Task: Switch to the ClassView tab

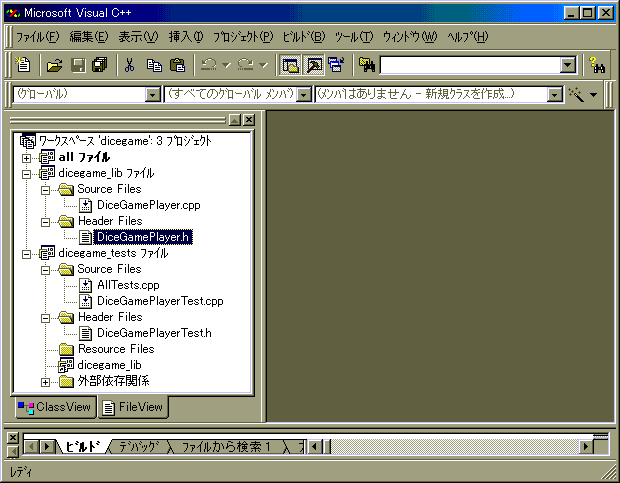Action: 56,407
